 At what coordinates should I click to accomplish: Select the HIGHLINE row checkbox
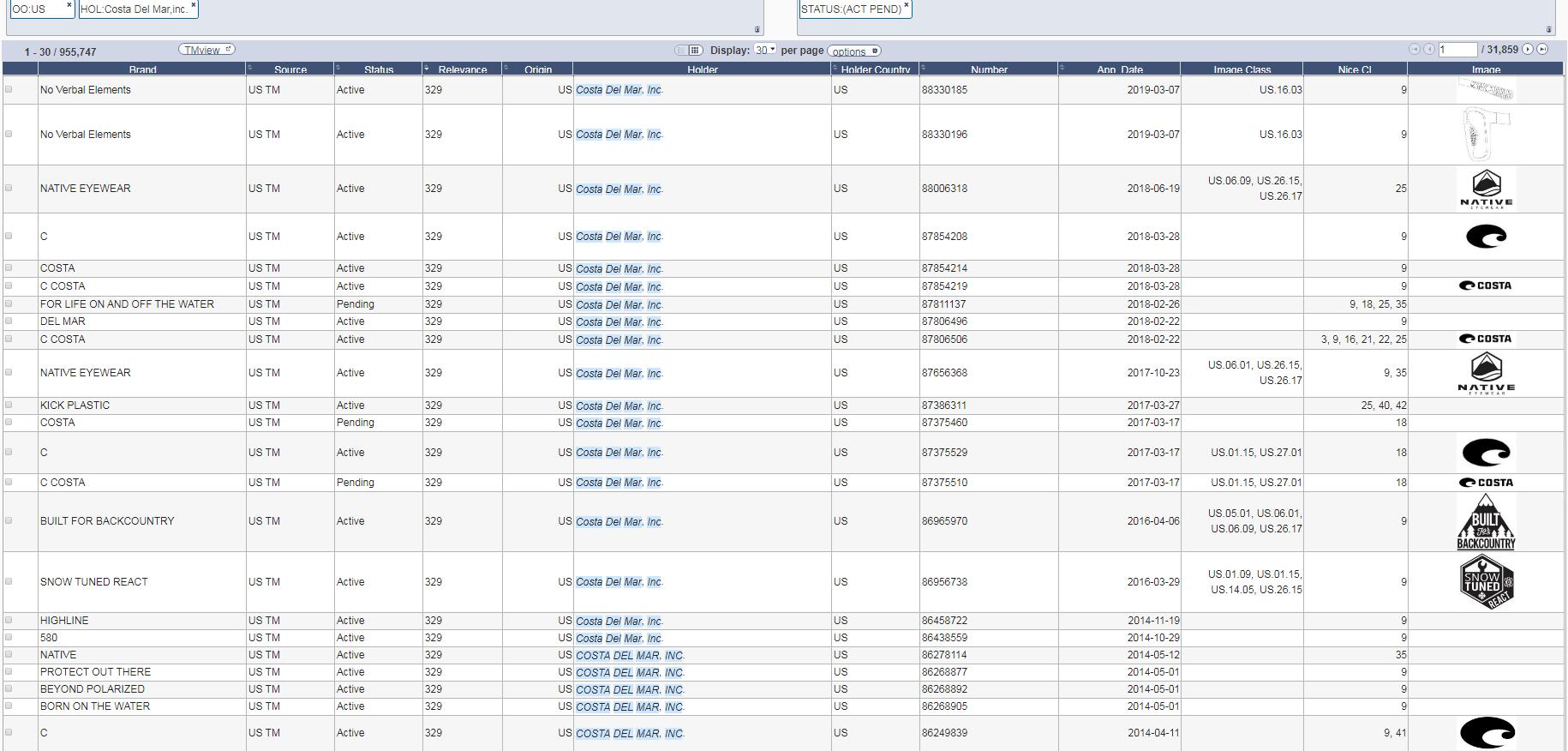[x=9, y=620]
